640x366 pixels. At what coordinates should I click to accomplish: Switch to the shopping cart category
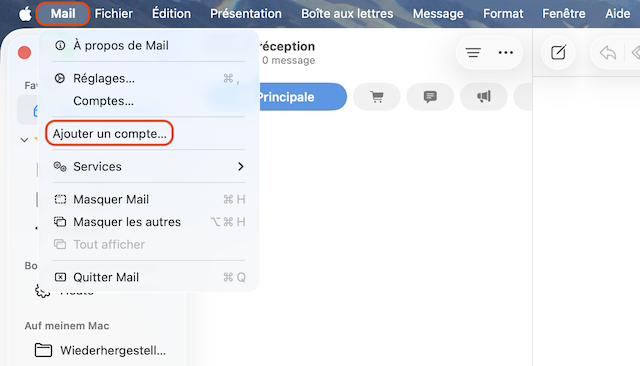pos(377,97)
